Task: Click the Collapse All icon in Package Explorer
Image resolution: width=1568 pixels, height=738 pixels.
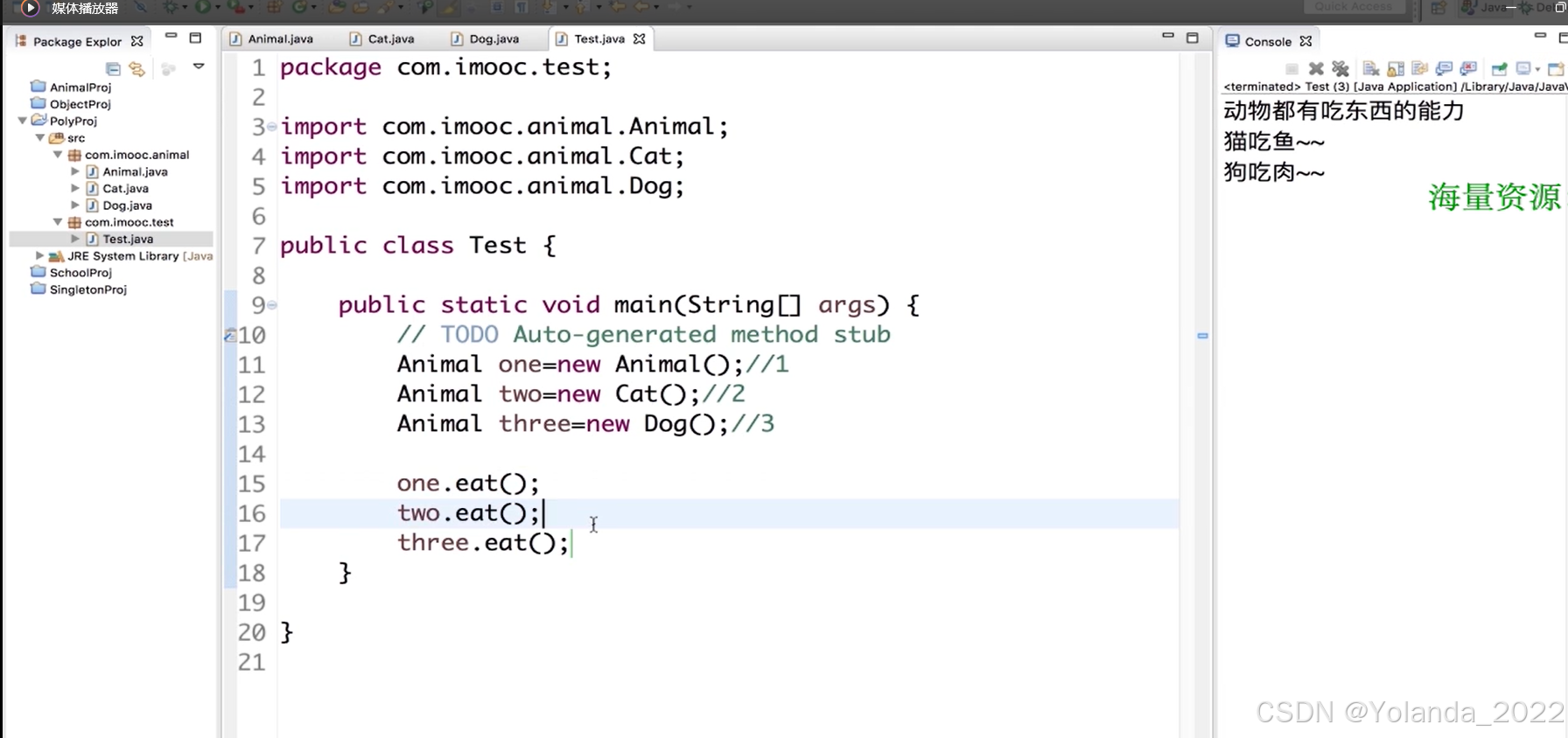Action: click(113, 68)
